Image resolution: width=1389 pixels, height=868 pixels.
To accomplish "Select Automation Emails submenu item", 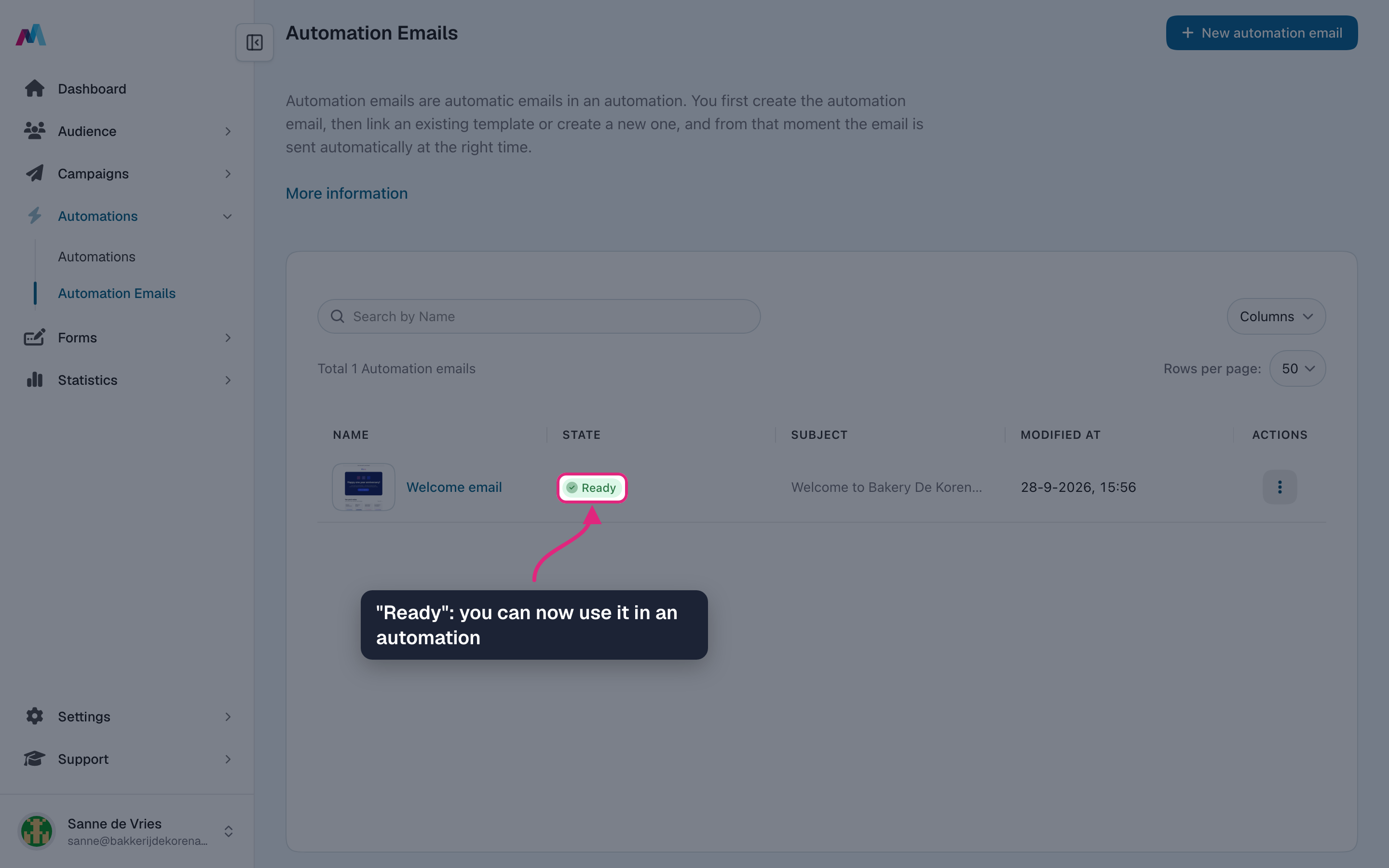I will (117, 293).
